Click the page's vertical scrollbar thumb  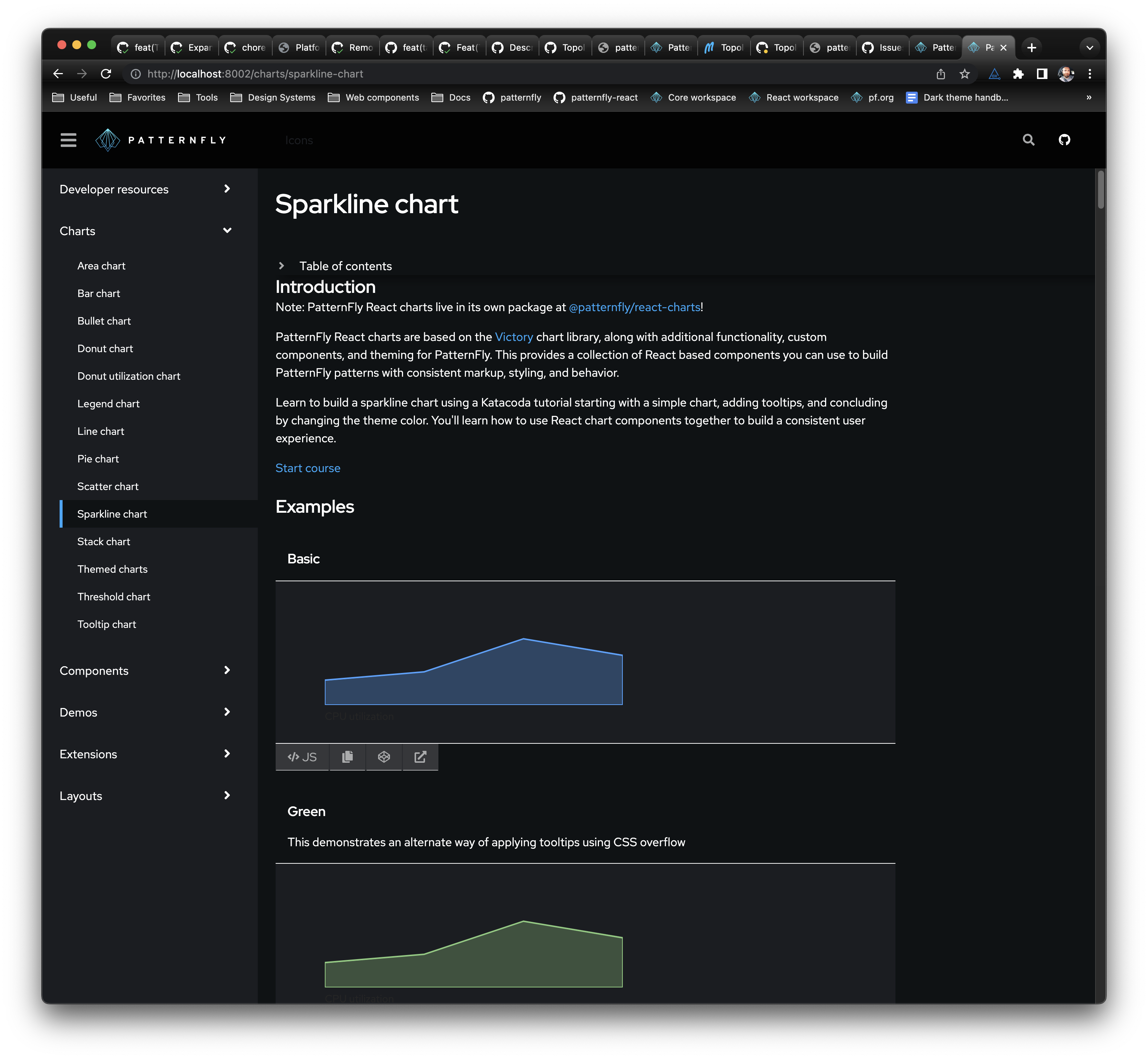[1100, 190]
